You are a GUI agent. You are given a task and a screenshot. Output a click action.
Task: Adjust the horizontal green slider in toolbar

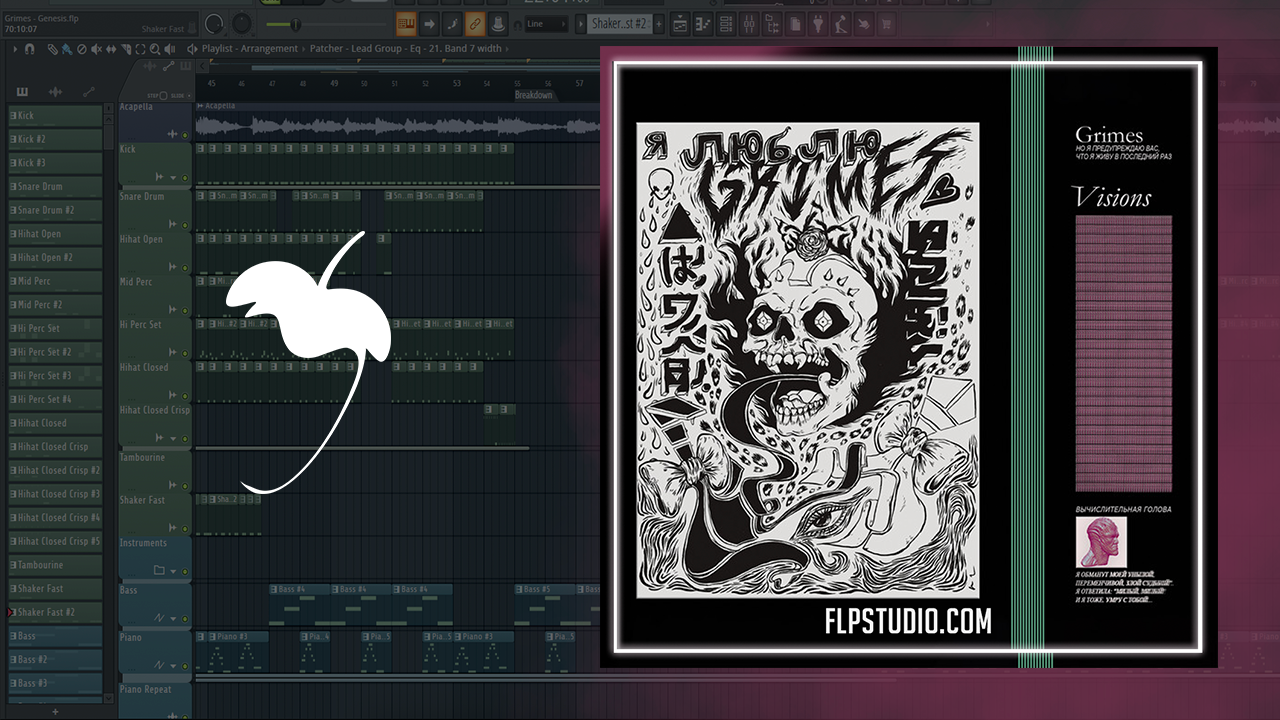point(295,23)
